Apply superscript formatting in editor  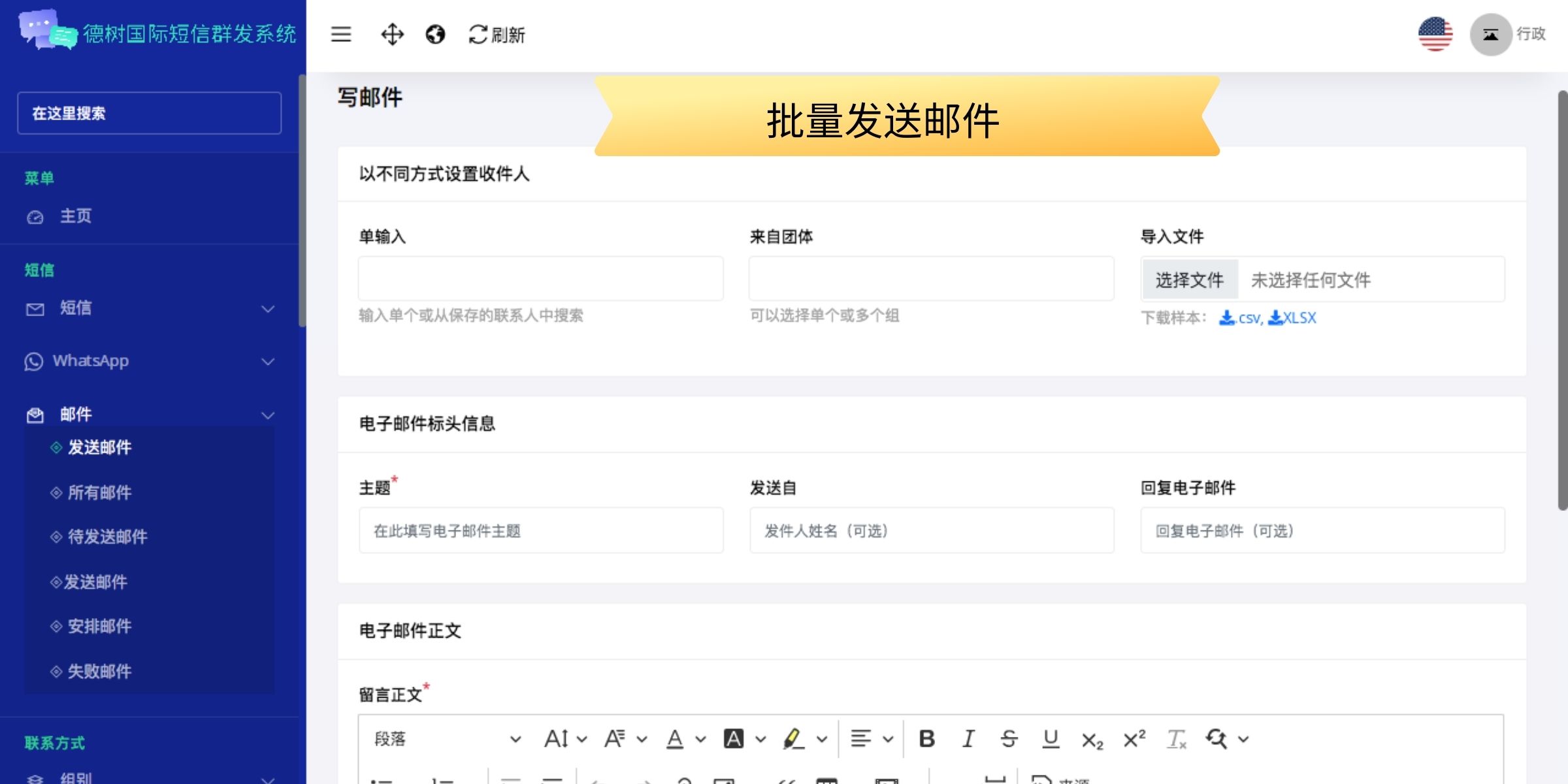[x=1134, y=739]
